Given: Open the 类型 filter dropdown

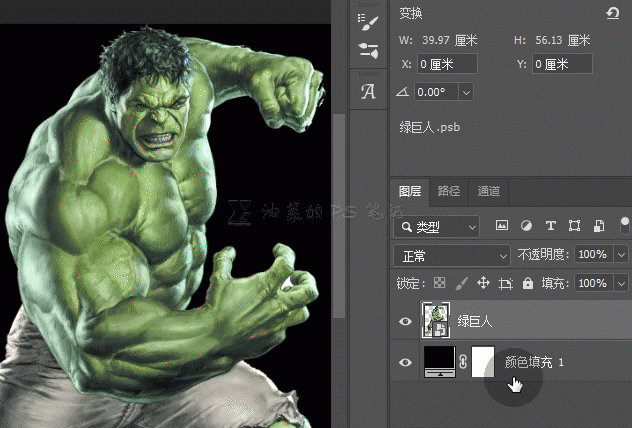Looking at the screenshot, I should tap(437, 227).
